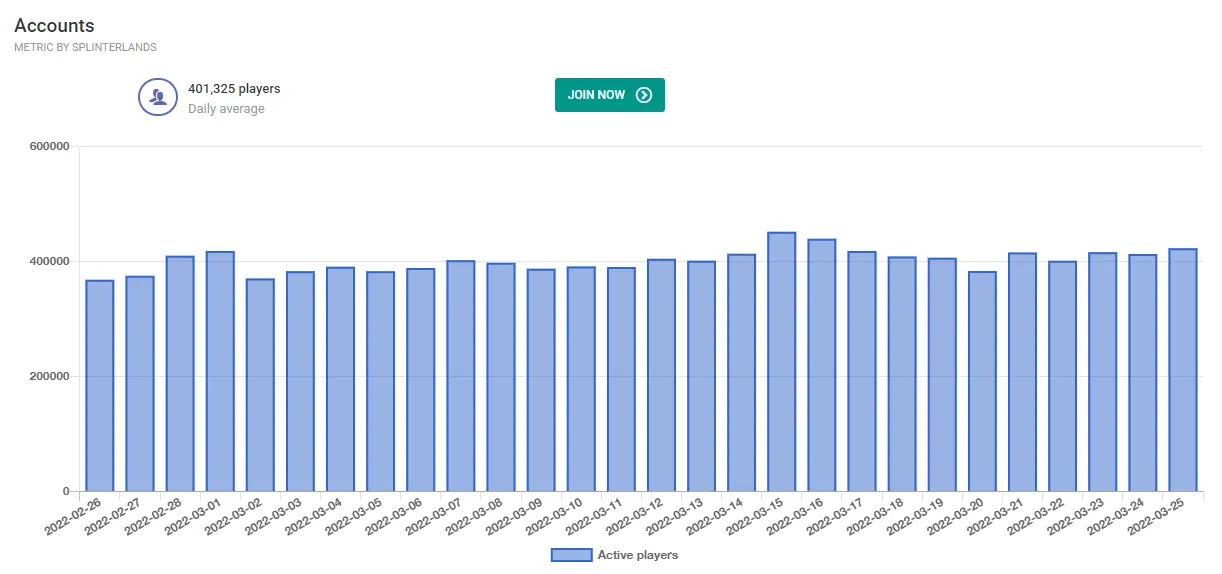This screenshot has width=1222, height=574.
Task: Click the 200000 y-axis label
Action: (50, 377)
